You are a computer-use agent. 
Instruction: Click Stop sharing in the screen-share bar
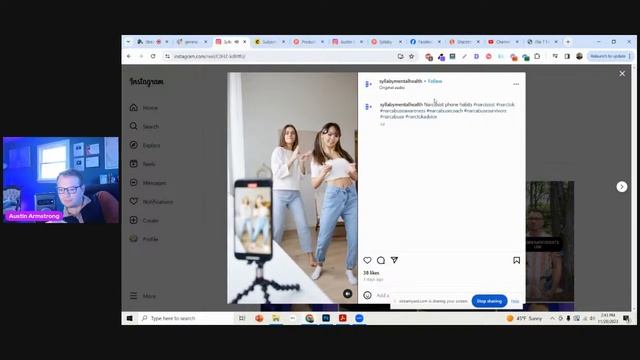(489, 301)
